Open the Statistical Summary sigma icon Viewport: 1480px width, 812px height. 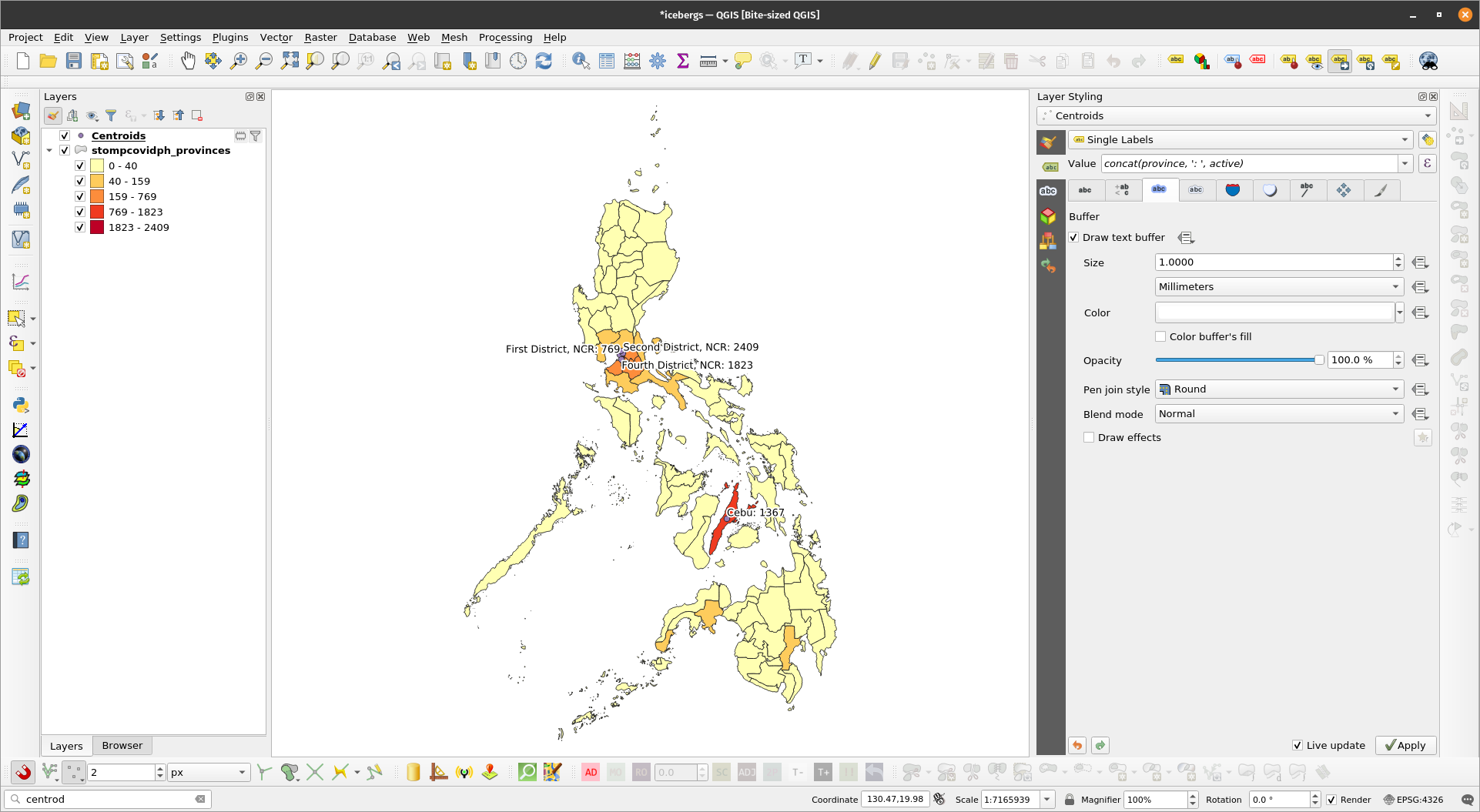pos(682,61)
